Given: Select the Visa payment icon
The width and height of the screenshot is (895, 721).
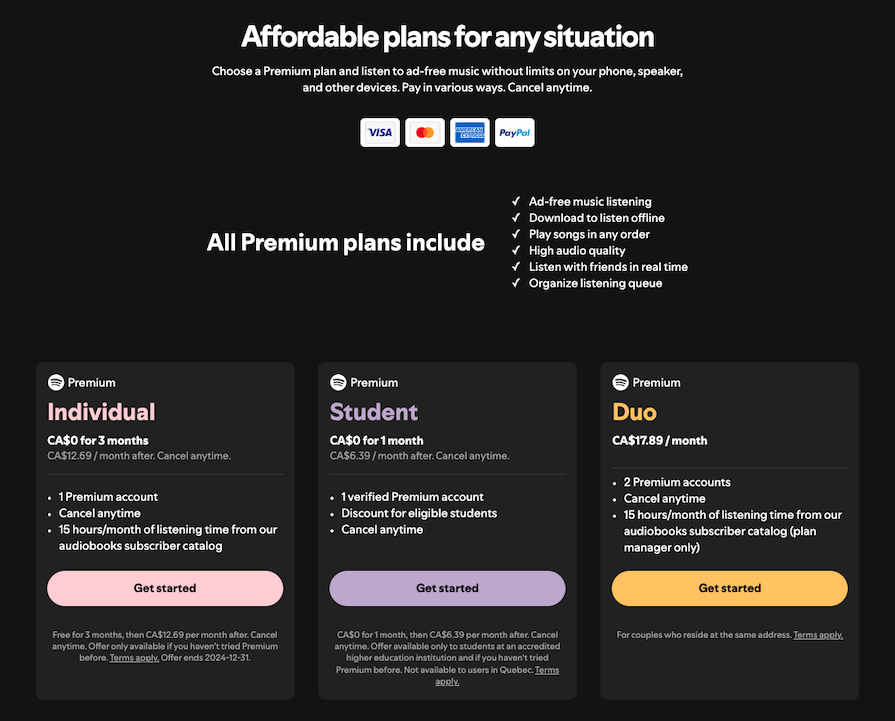Looking at the screenshot, I should [380, 131].
